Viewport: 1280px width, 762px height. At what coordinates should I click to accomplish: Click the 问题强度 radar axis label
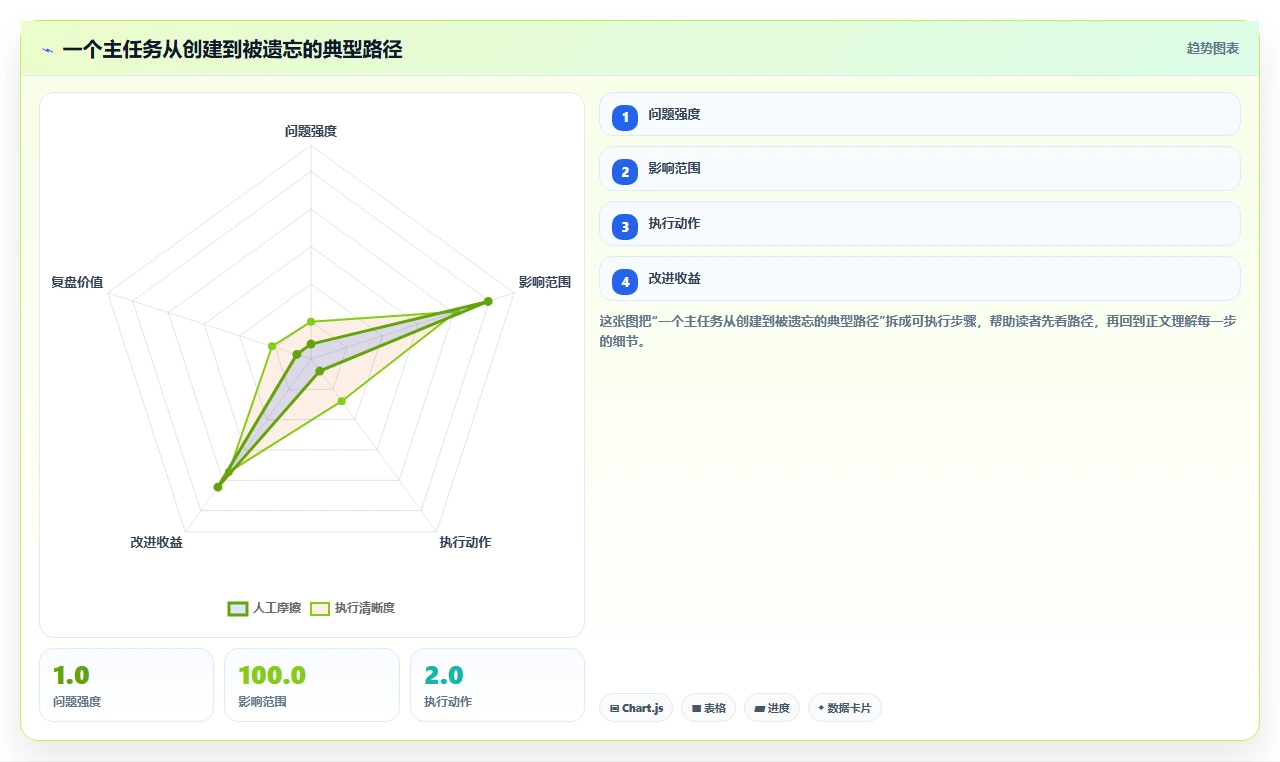click(311, 131)
